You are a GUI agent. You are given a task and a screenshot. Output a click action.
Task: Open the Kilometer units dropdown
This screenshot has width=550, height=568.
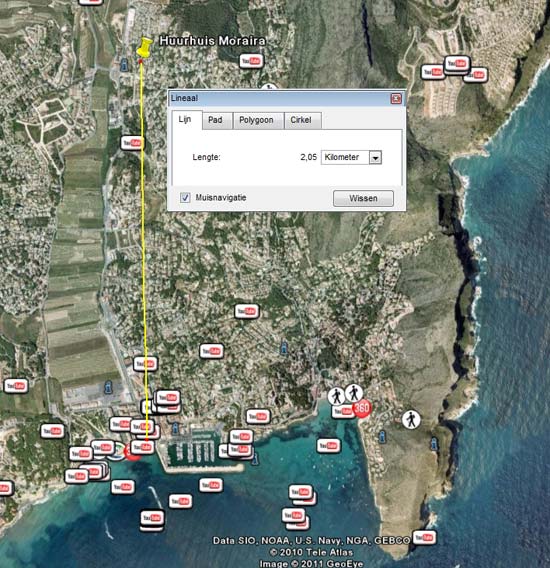point(351,157)
